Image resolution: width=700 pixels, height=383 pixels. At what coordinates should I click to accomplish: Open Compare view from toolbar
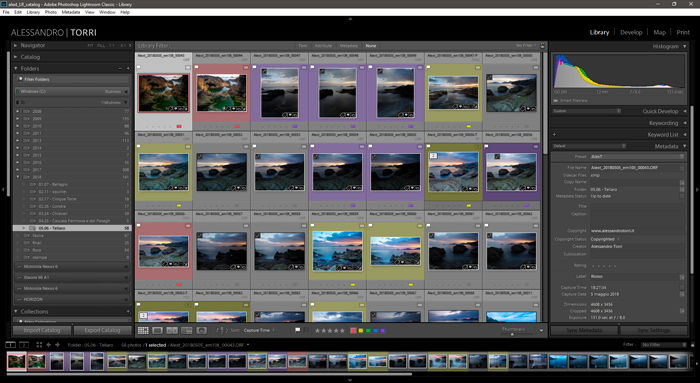(172, 330)
